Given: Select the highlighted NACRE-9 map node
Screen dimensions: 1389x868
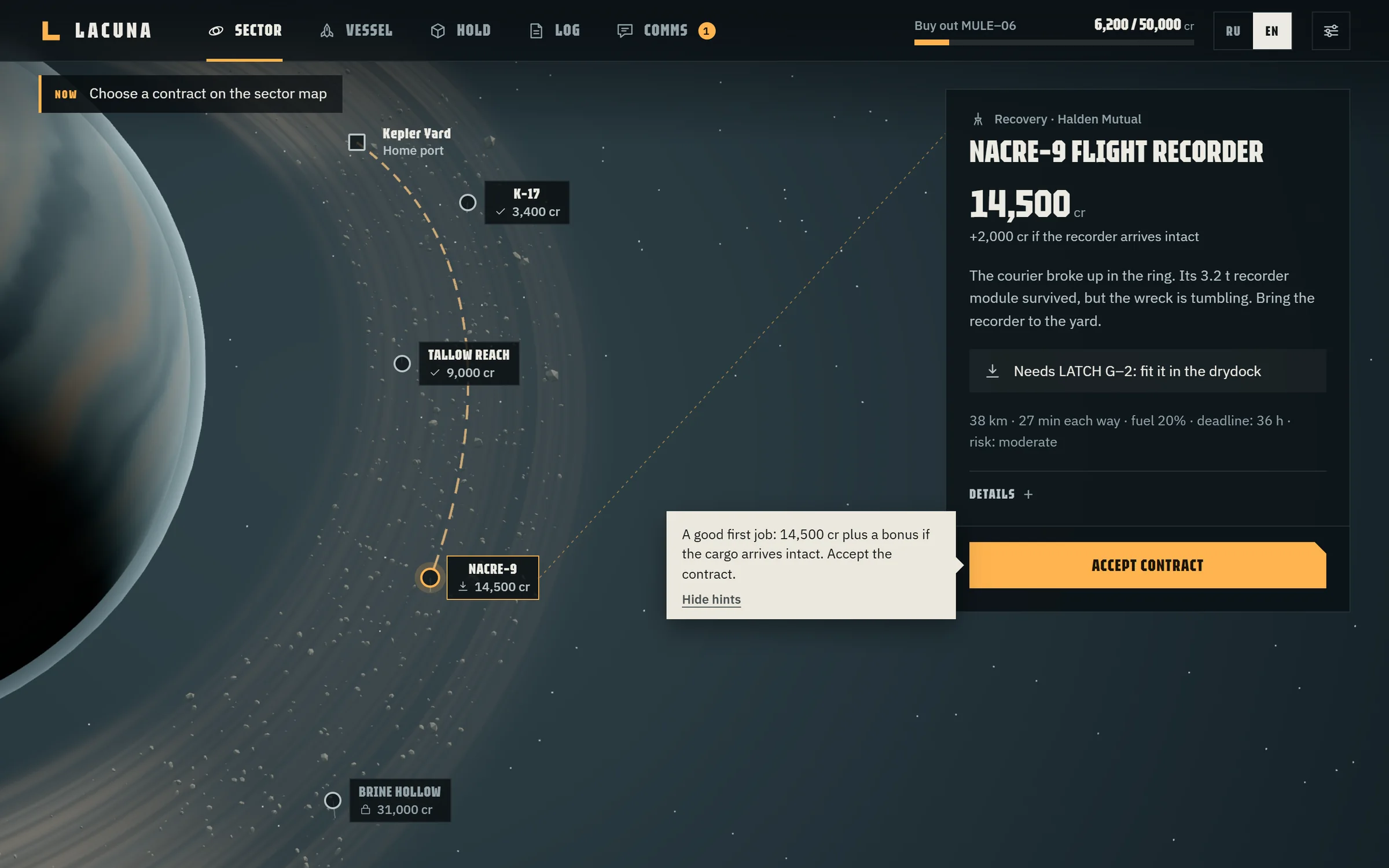Looking at the screenshot, I should click(430, 578).
